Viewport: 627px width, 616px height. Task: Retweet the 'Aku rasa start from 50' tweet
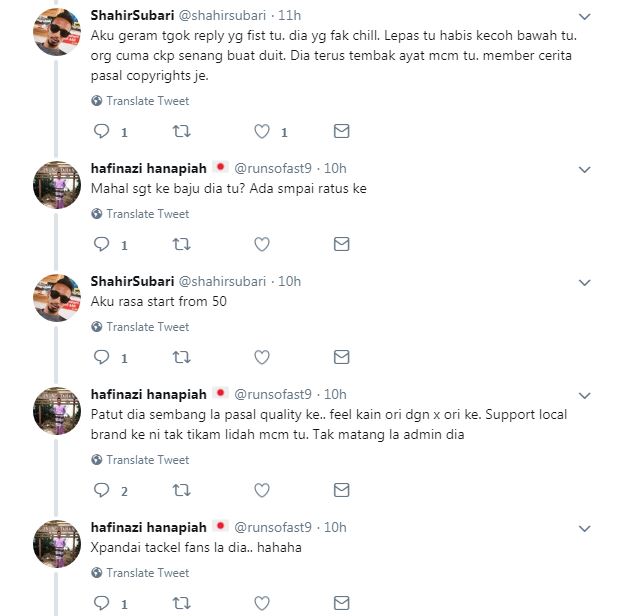(x=181, y=357)
